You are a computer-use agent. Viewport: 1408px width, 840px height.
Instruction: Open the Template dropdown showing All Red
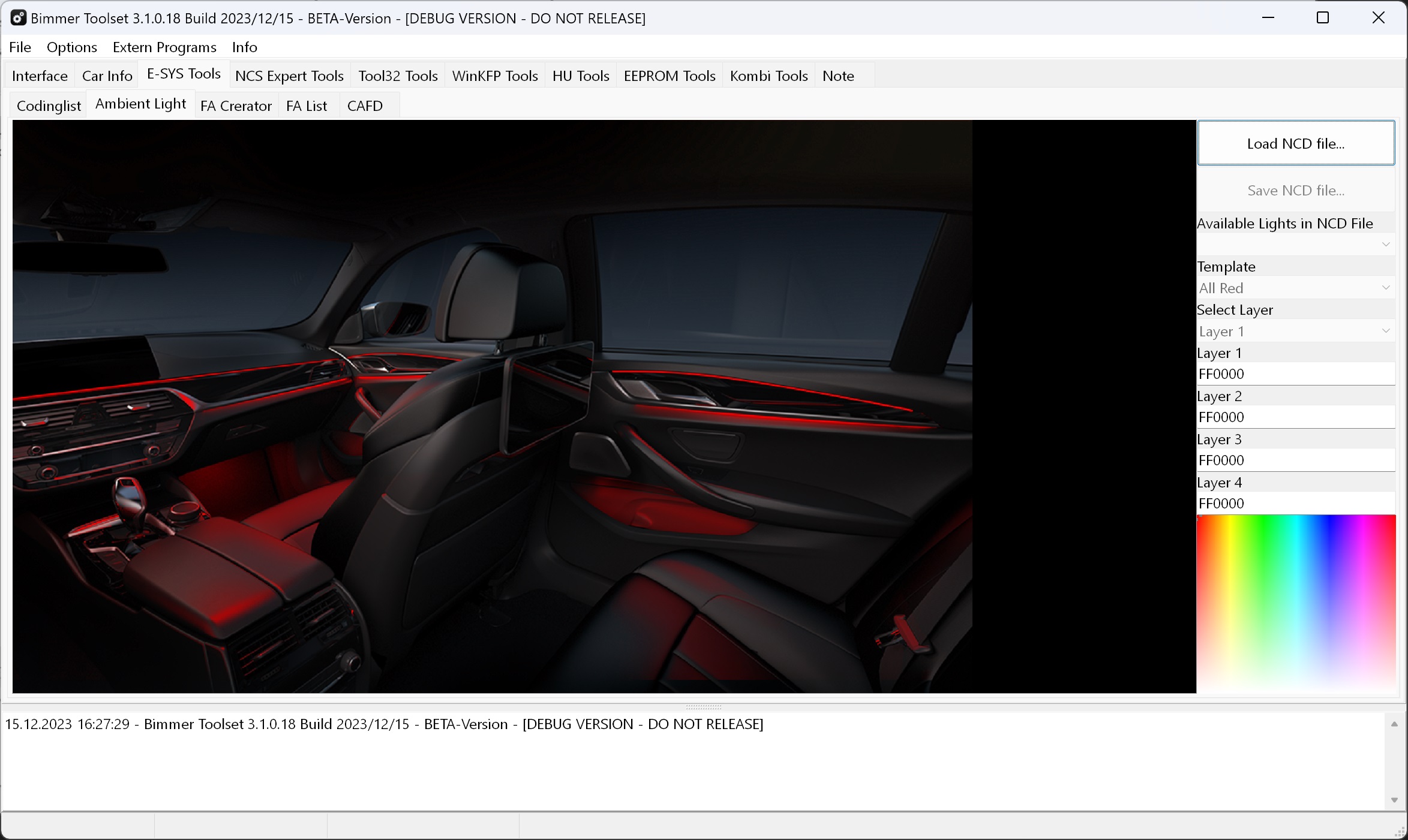1296,288
